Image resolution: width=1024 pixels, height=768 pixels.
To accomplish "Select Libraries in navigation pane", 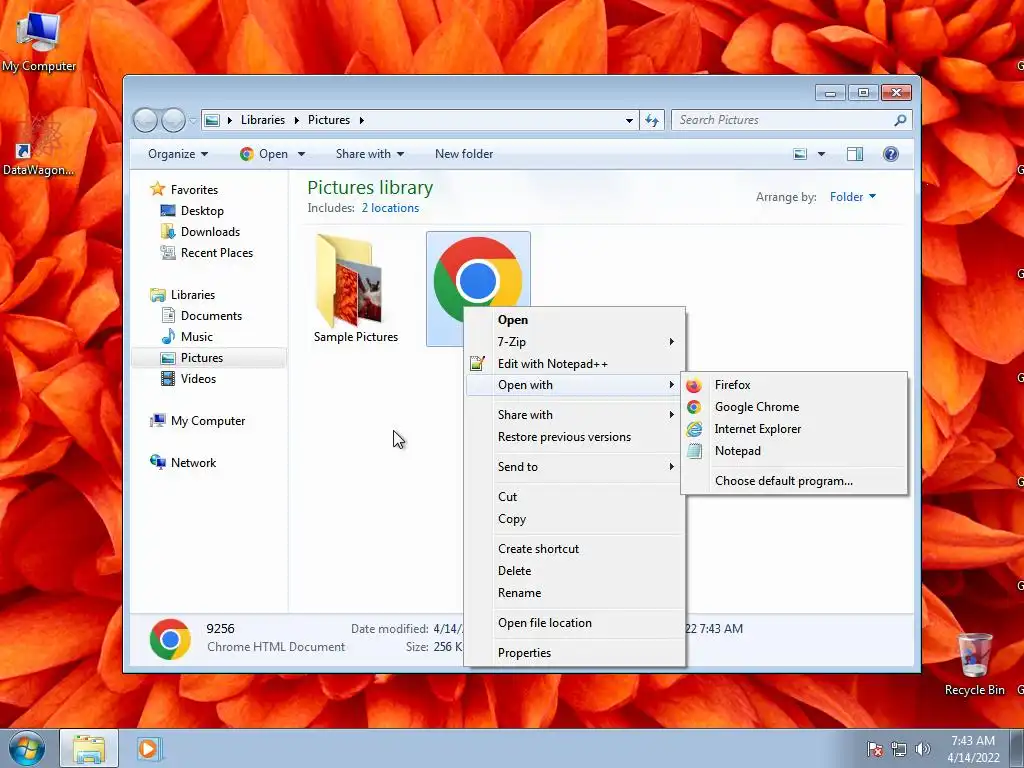I will pyautogui.click(x=192, y=295).
